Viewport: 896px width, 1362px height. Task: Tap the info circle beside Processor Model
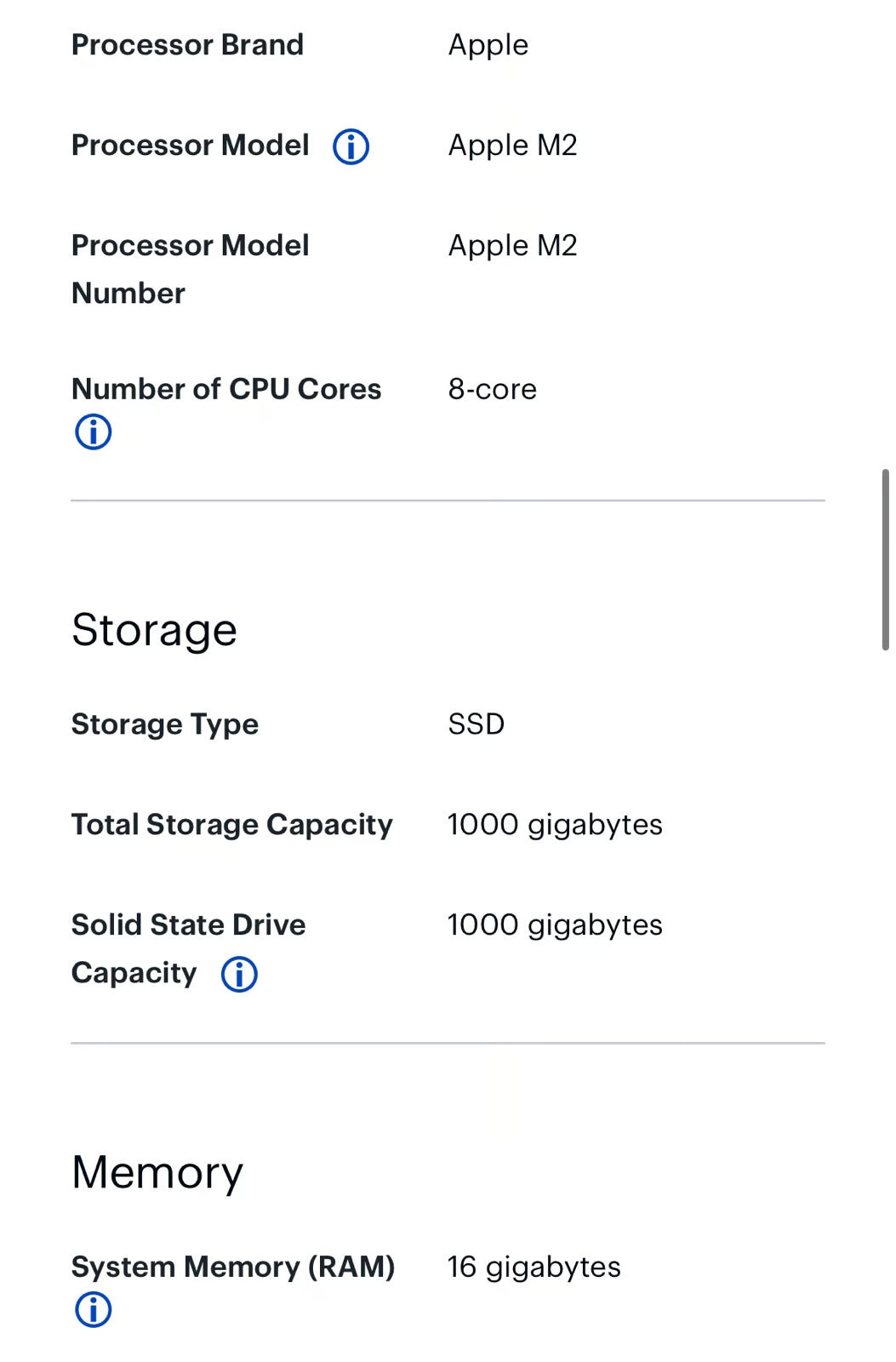tap(351, 146)
